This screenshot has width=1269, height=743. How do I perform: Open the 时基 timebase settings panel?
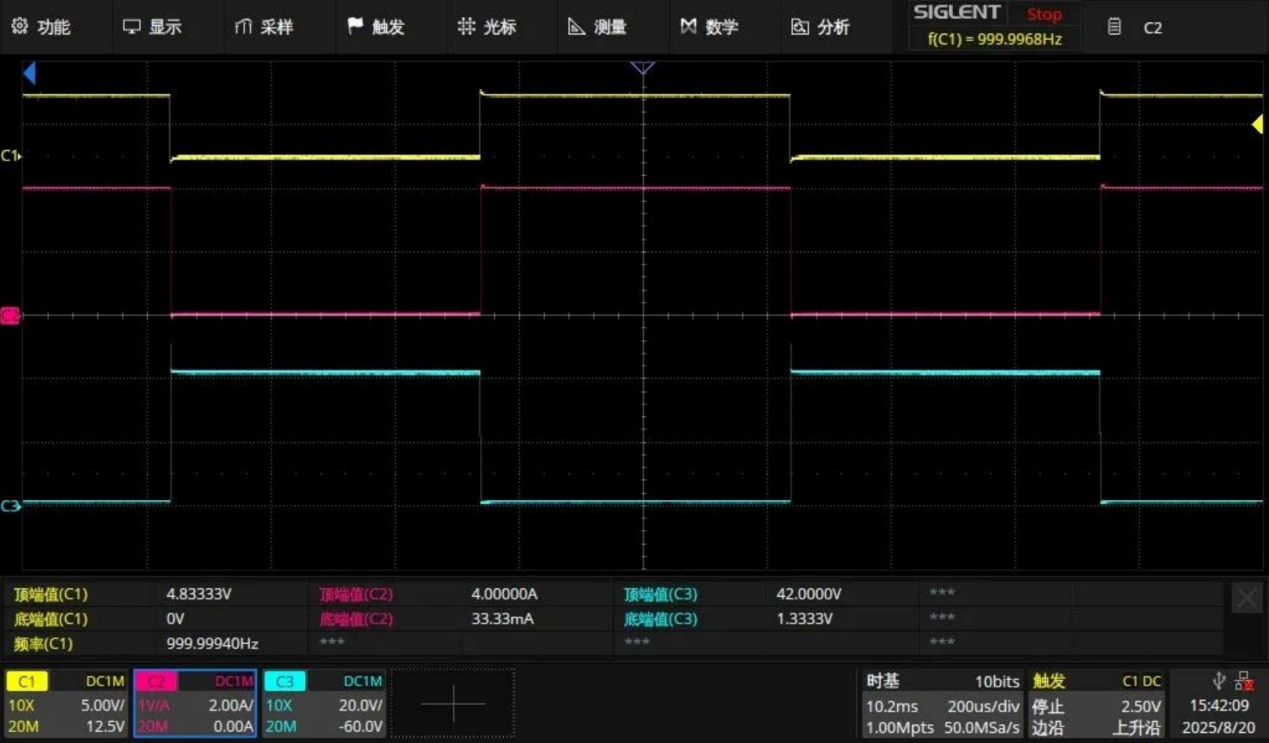(x=942, y=704)
